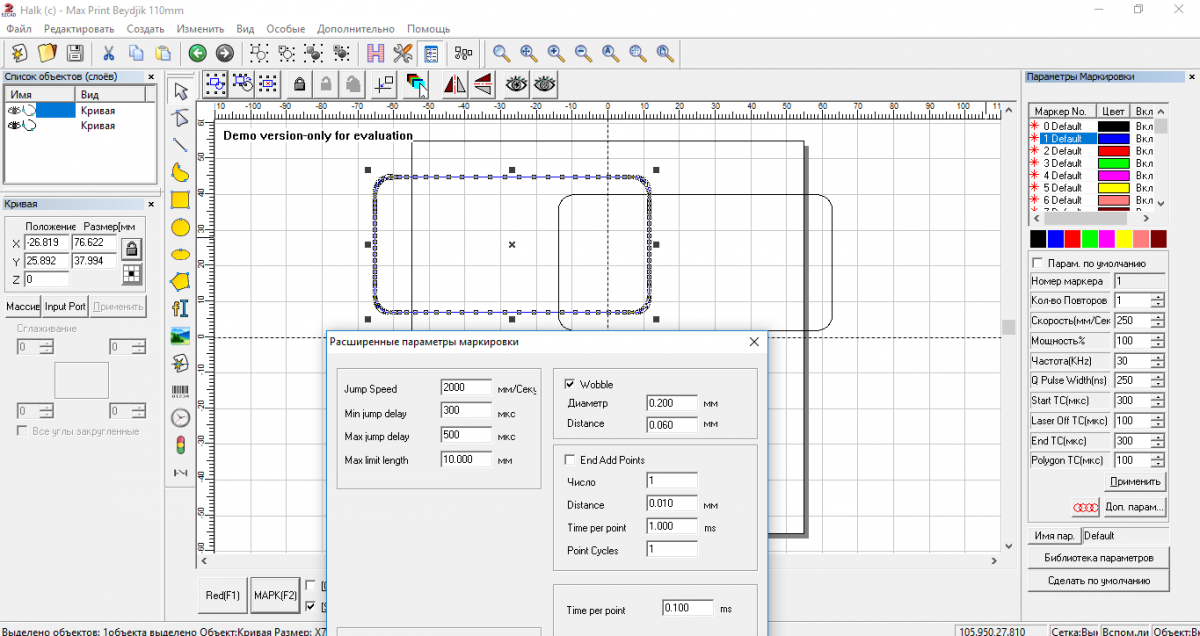Click the mirror horizontally icon

(455, 84)
